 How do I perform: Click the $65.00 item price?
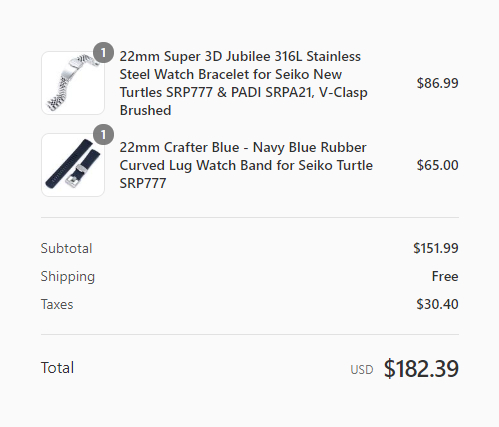[437, 165]
